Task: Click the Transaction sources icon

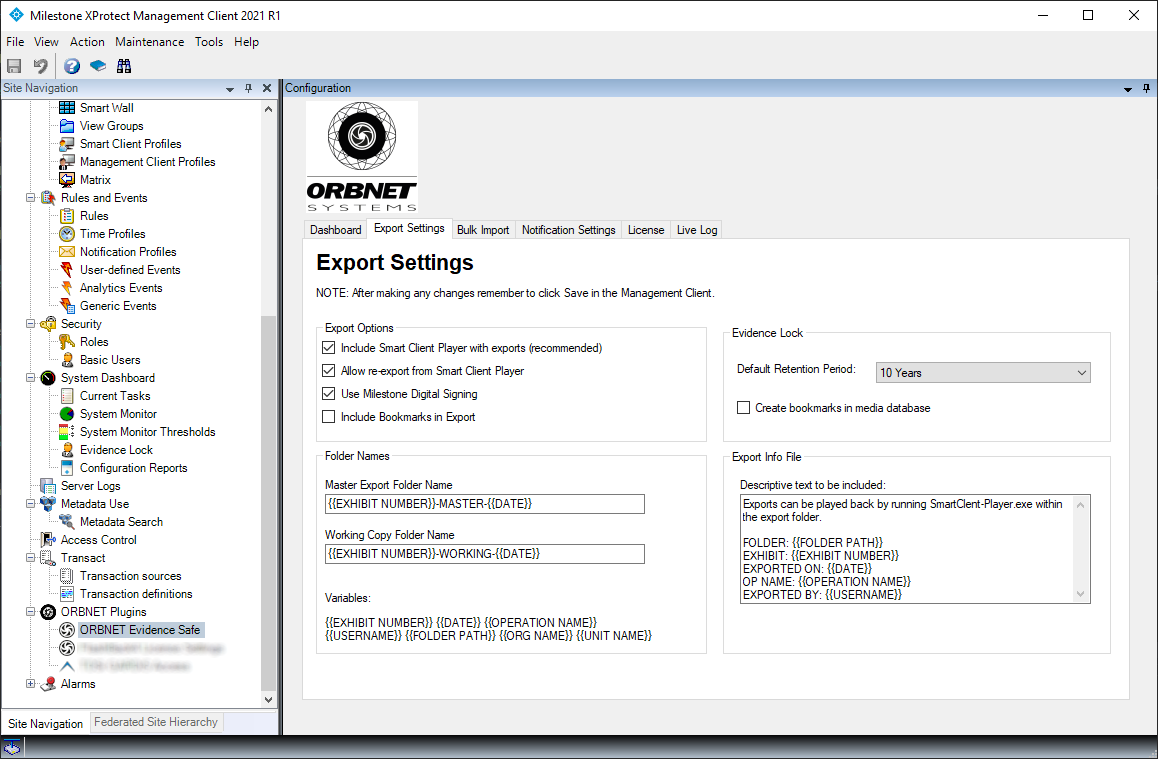Action: [67, 576]
